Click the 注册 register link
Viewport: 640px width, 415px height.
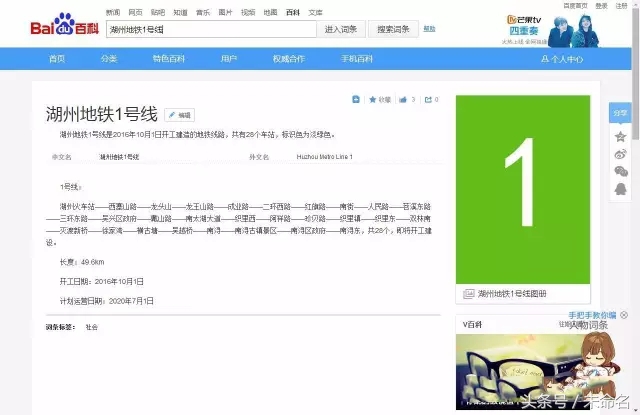(622, 6)
